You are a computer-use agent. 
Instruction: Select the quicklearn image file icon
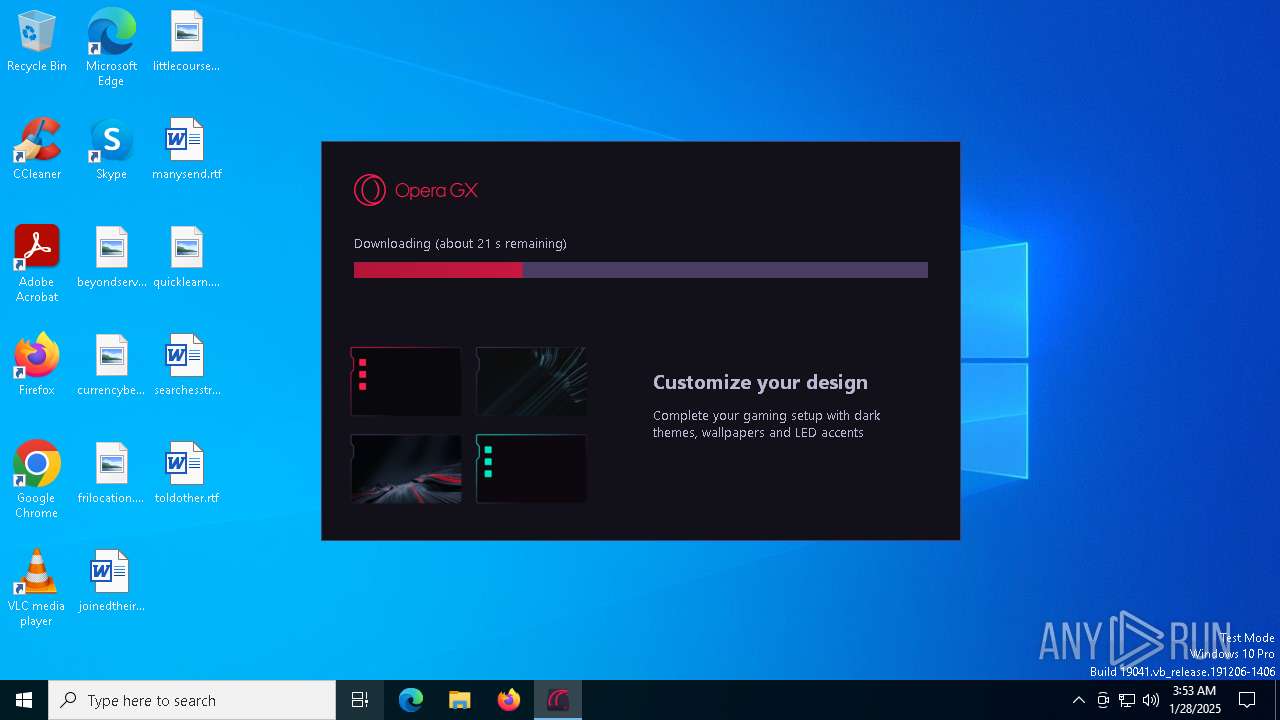pyautogui.click(x=186, y=257)
